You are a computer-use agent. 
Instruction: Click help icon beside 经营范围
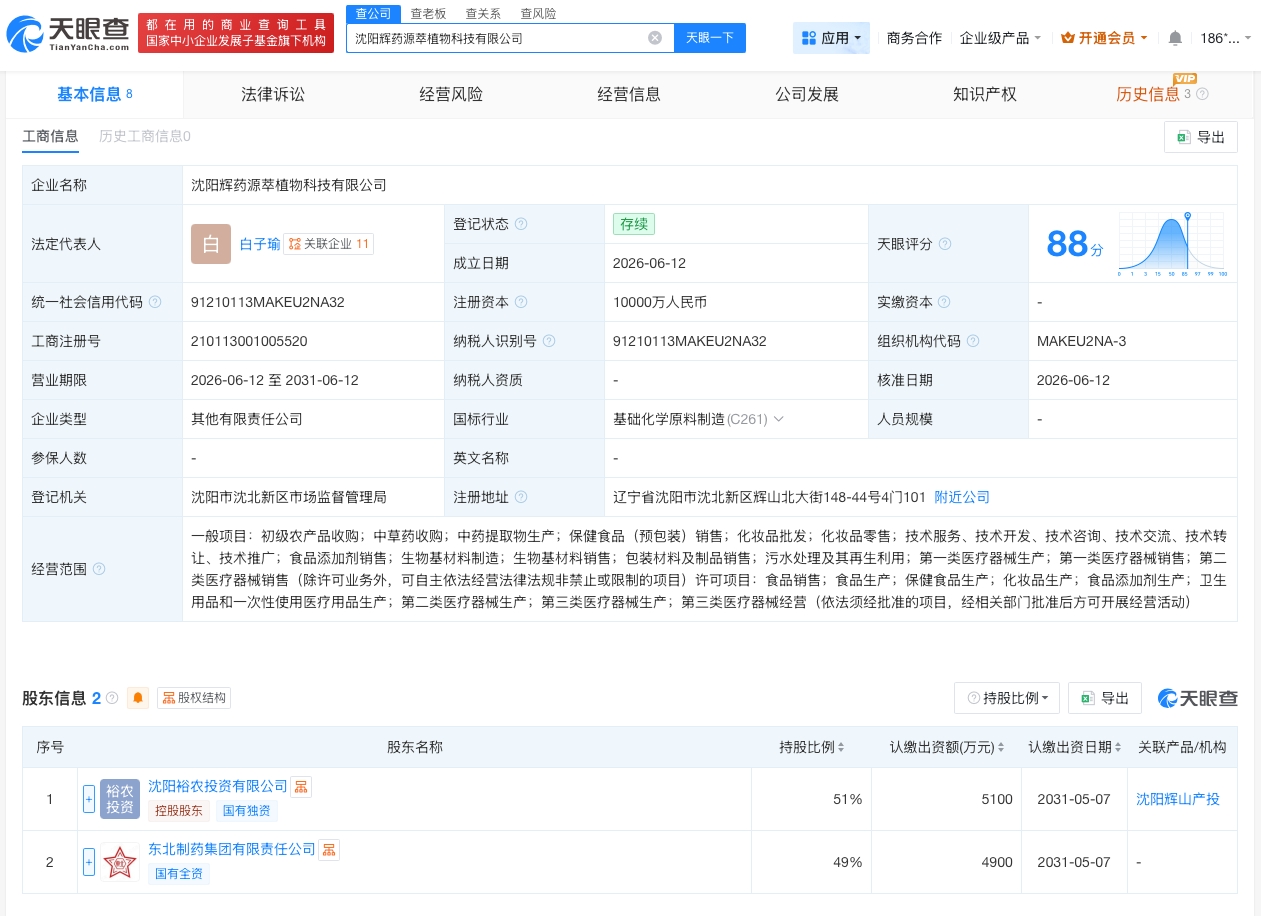coord(99,569)
